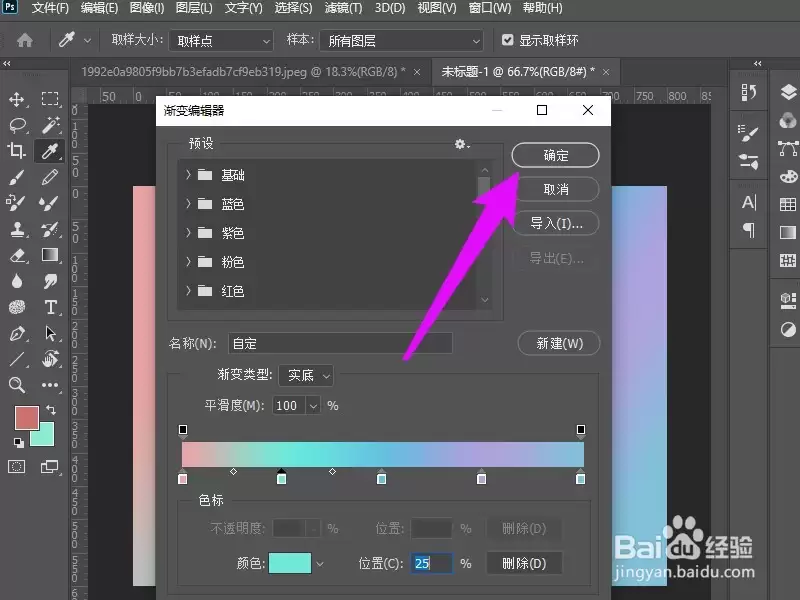Open the 窗口(W) menu
The height and width of the screenshot is (600, 800).
click(490, 8)
